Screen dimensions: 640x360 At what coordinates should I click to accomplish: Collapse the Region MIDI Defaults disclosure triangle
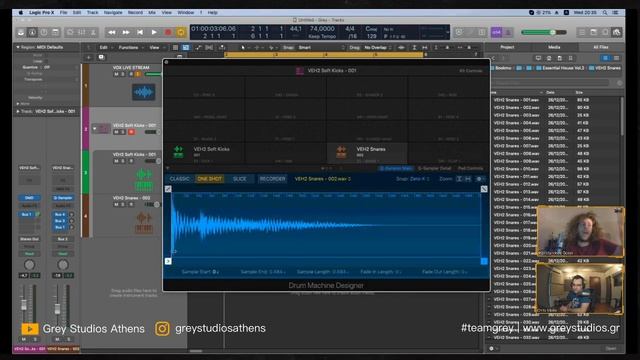click(x=18, y=47)
